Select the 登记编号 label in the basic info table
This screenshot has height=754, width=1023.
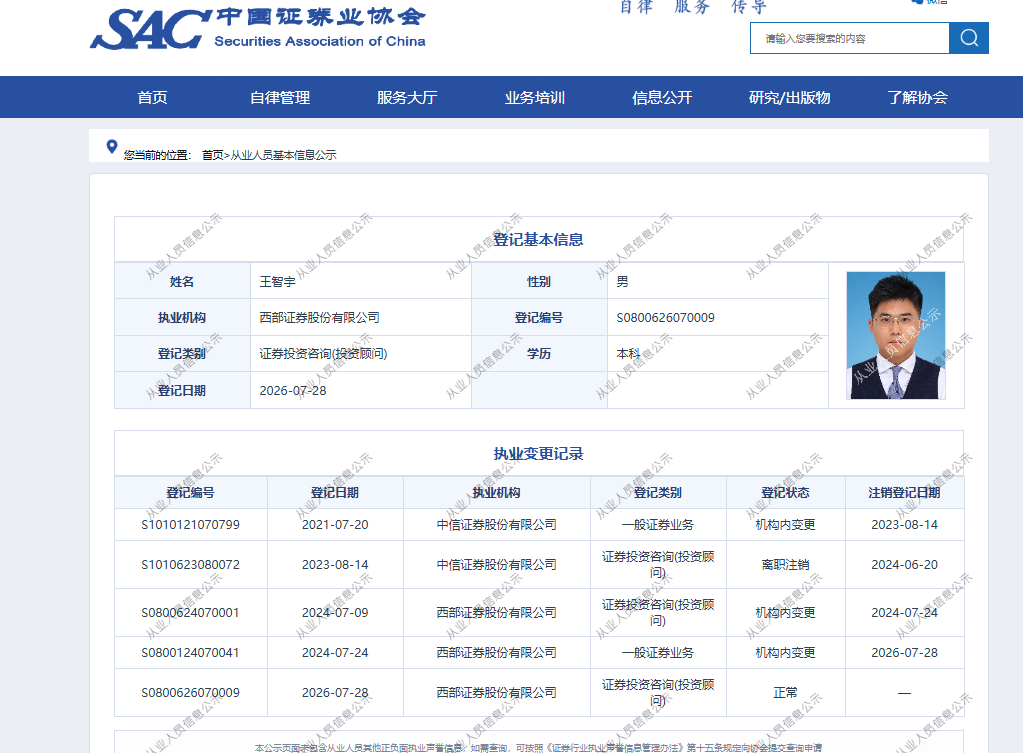539,318
